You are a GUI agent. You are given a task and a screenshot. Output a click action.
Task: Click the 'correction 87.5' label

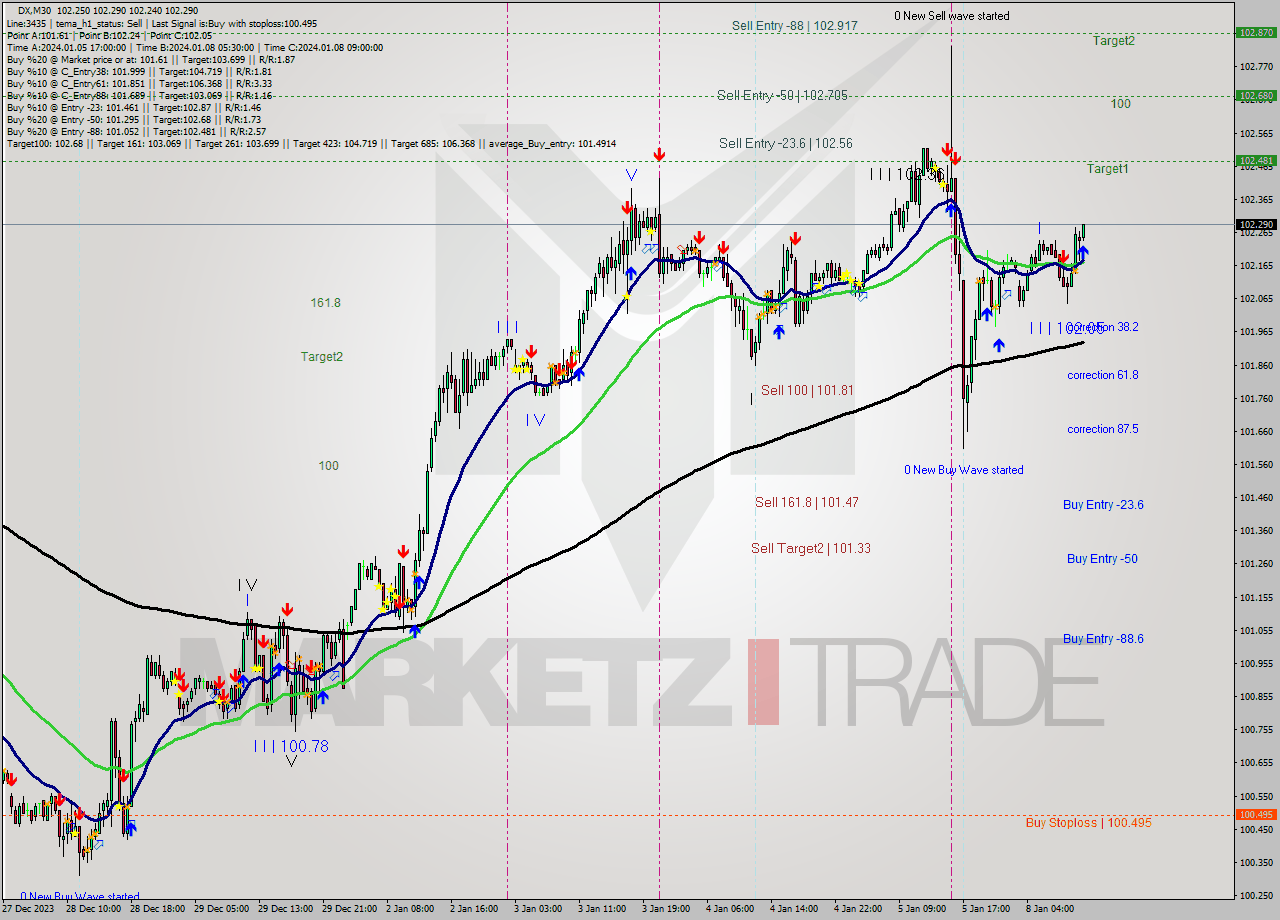click(x=1103, y=429)
